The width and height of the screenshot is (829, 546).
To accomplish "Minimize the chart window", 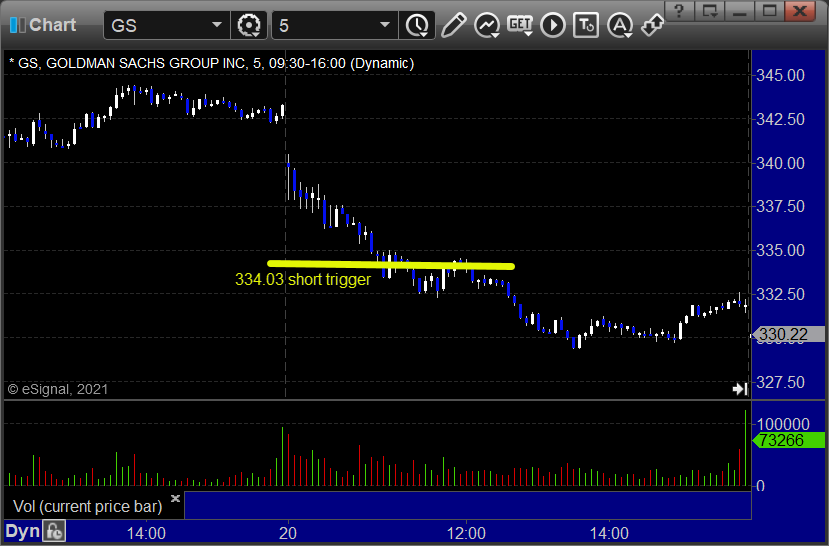I will coord(740,11).
